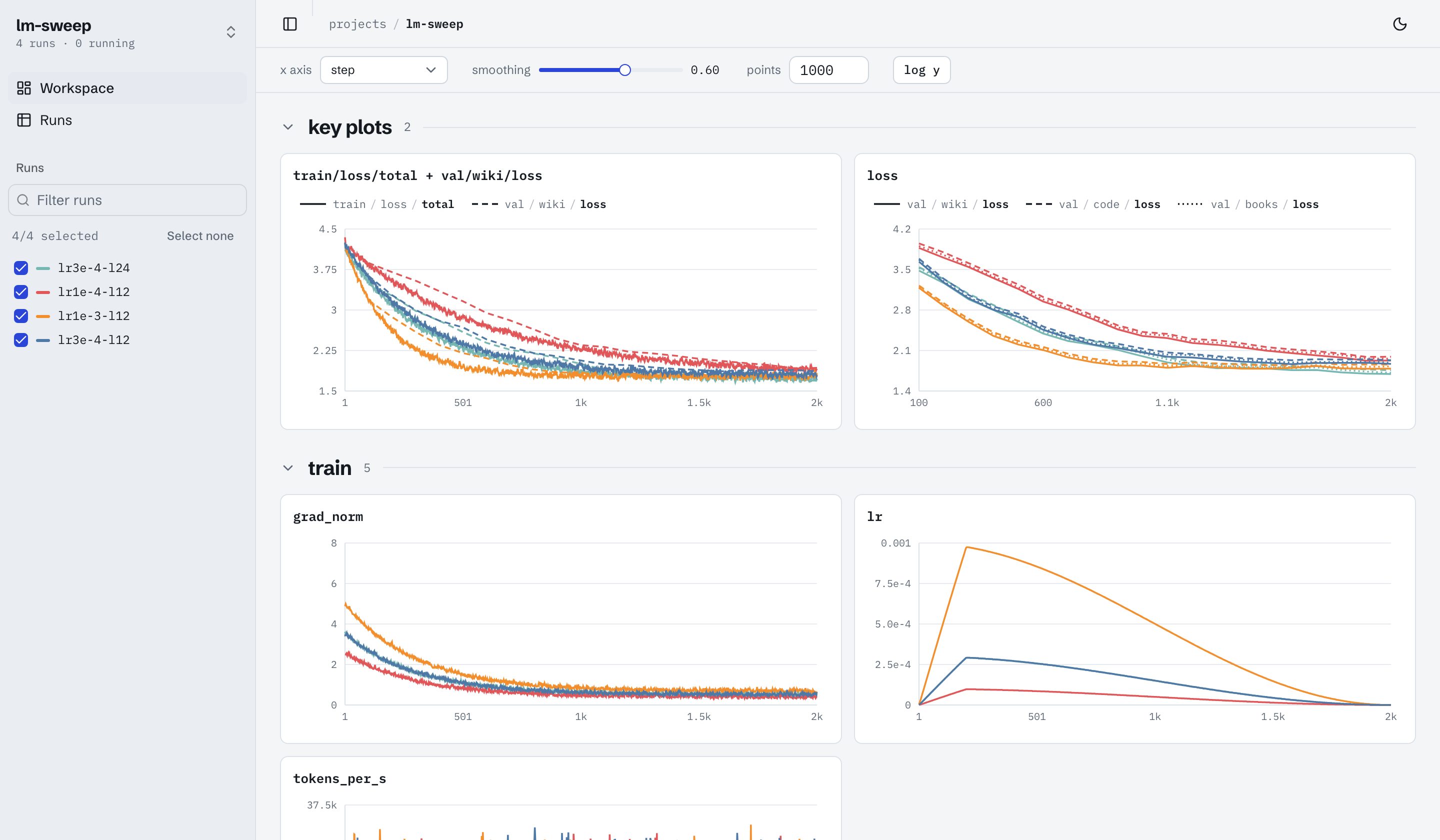Uncheck the lr3e-4-l24 run checkbox
Viewport: 1440px width, 840px height.
point(21,268)
